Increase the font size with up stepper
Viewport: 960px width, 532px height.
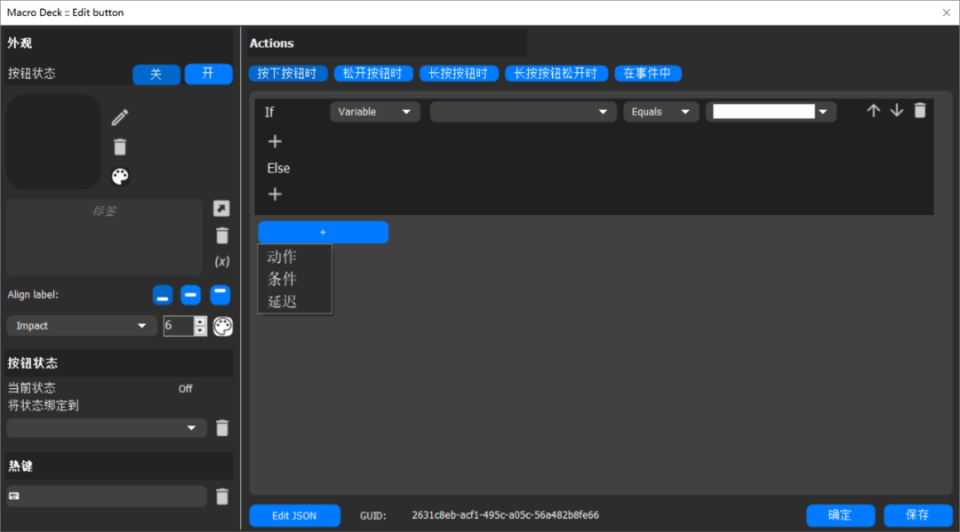click(x=200, y=321)
